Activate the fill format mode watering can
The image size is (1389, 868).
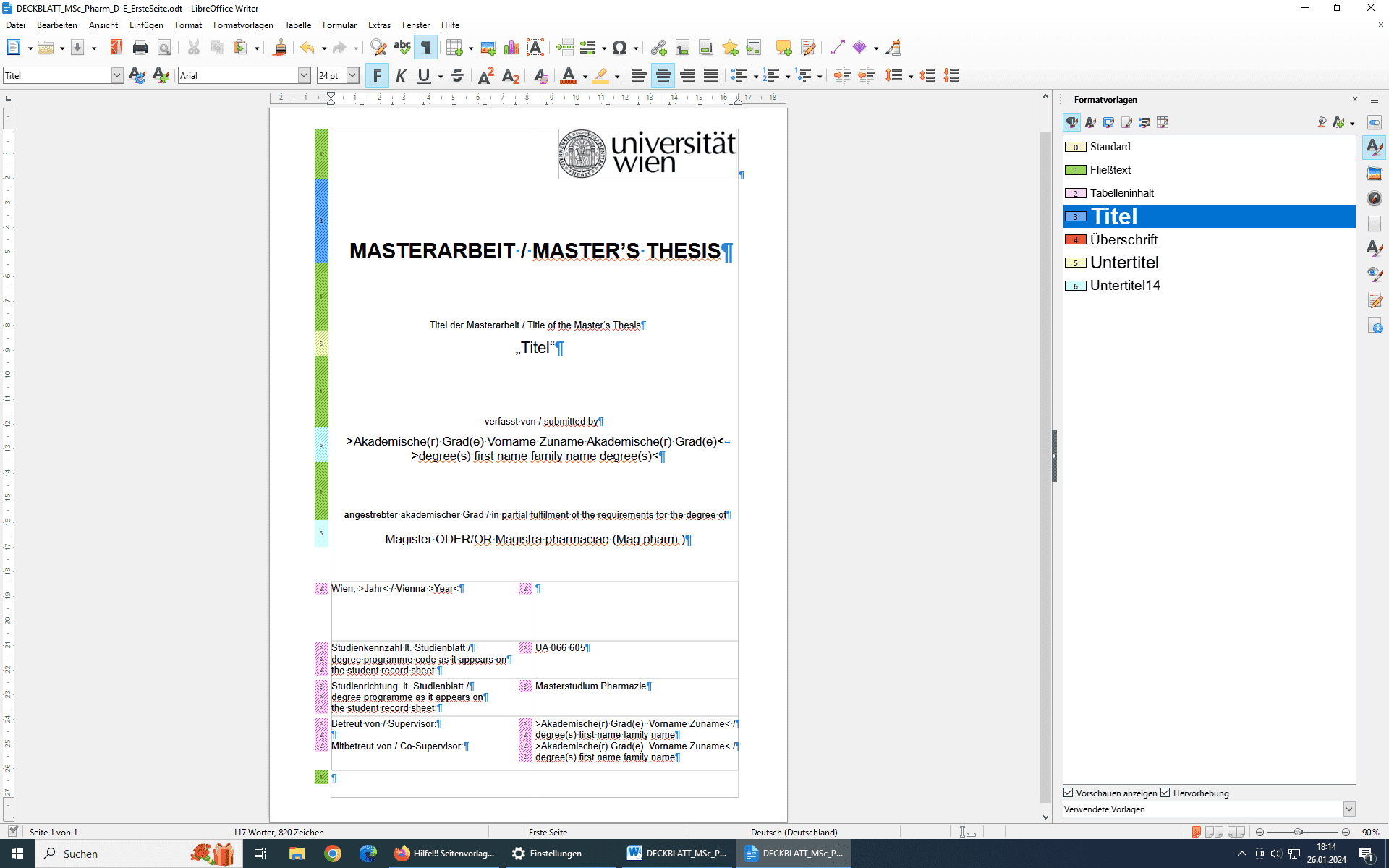coord(1322,123)
